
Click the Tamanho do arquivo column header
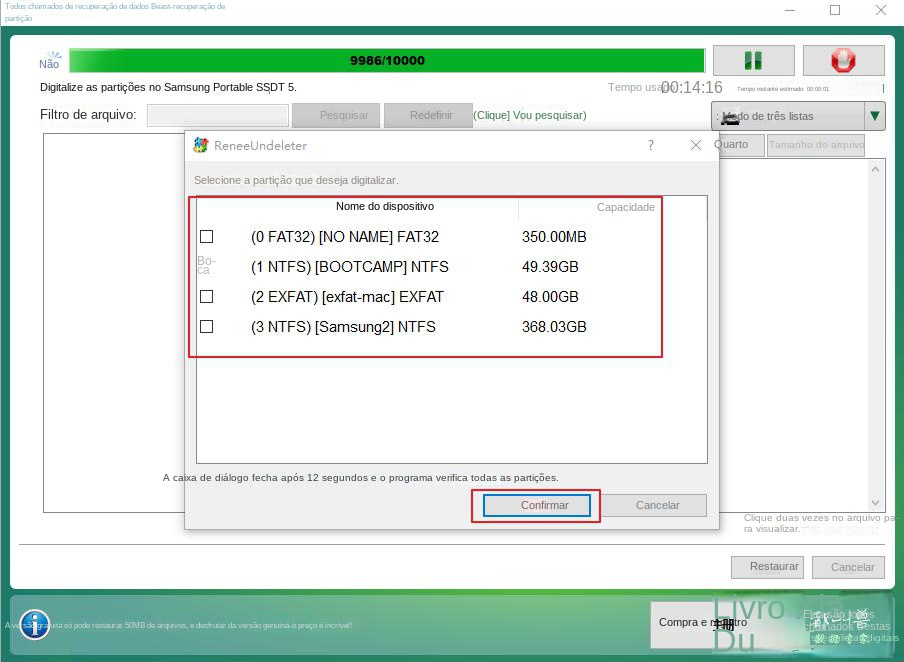(816, 145)
